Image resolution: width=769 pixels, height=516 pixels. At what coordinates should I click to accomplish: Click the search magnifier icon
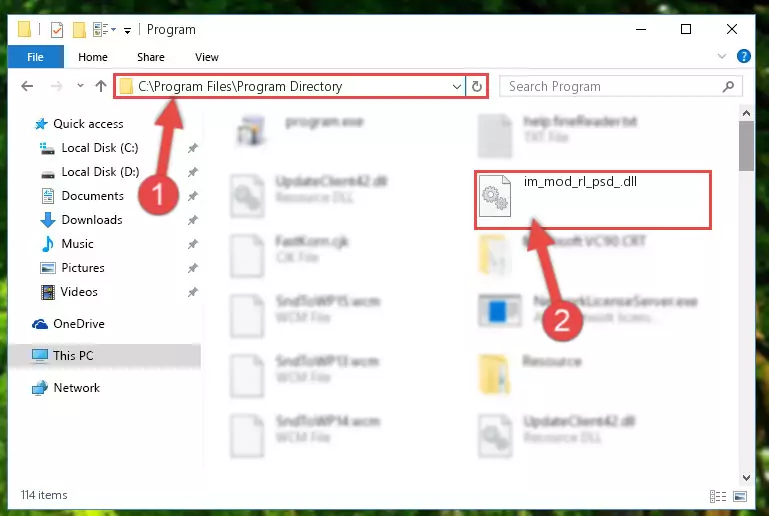pyautogui.click(x=728, y=86)
